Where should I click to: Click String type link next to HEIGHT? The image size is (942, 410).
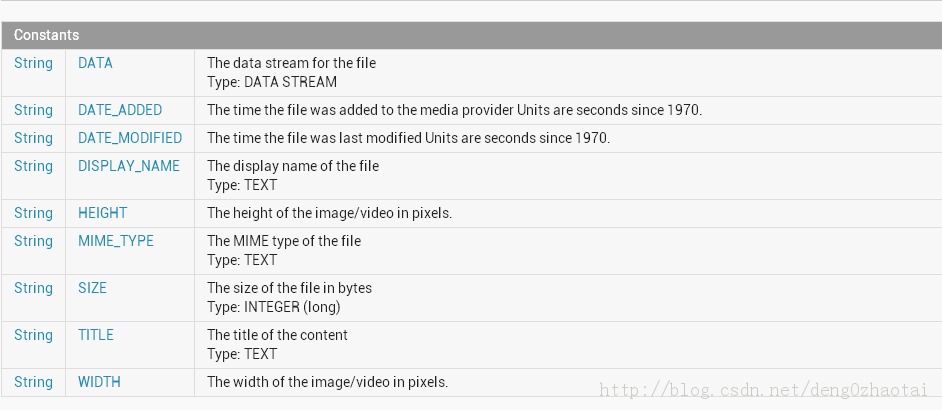[33, 213]
